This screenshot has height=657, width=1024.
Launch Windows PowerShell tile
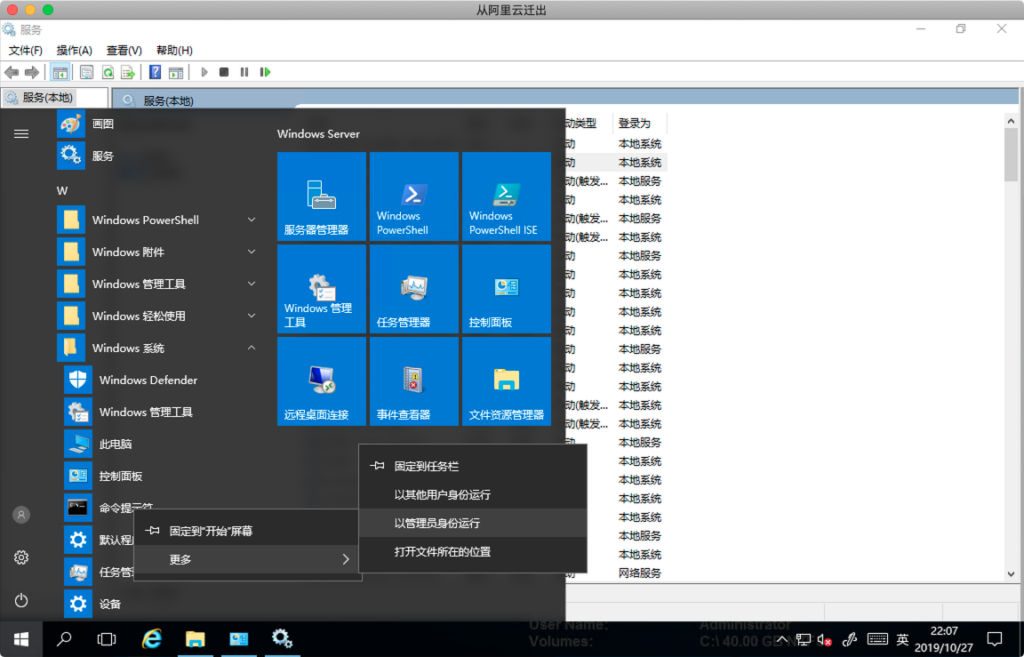413,196
